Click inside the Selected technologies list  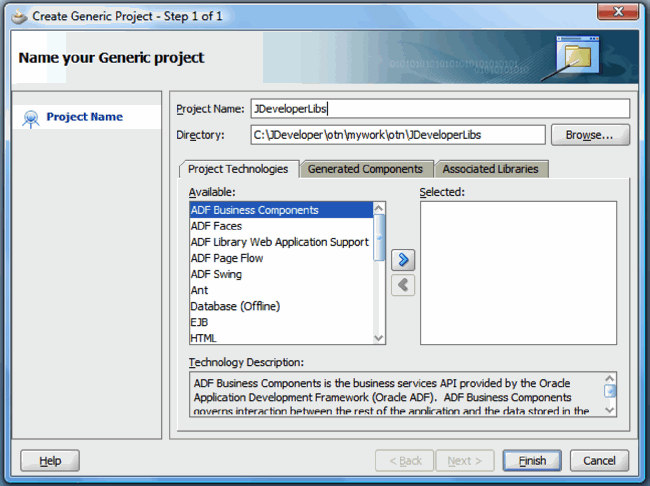(518, 273)
